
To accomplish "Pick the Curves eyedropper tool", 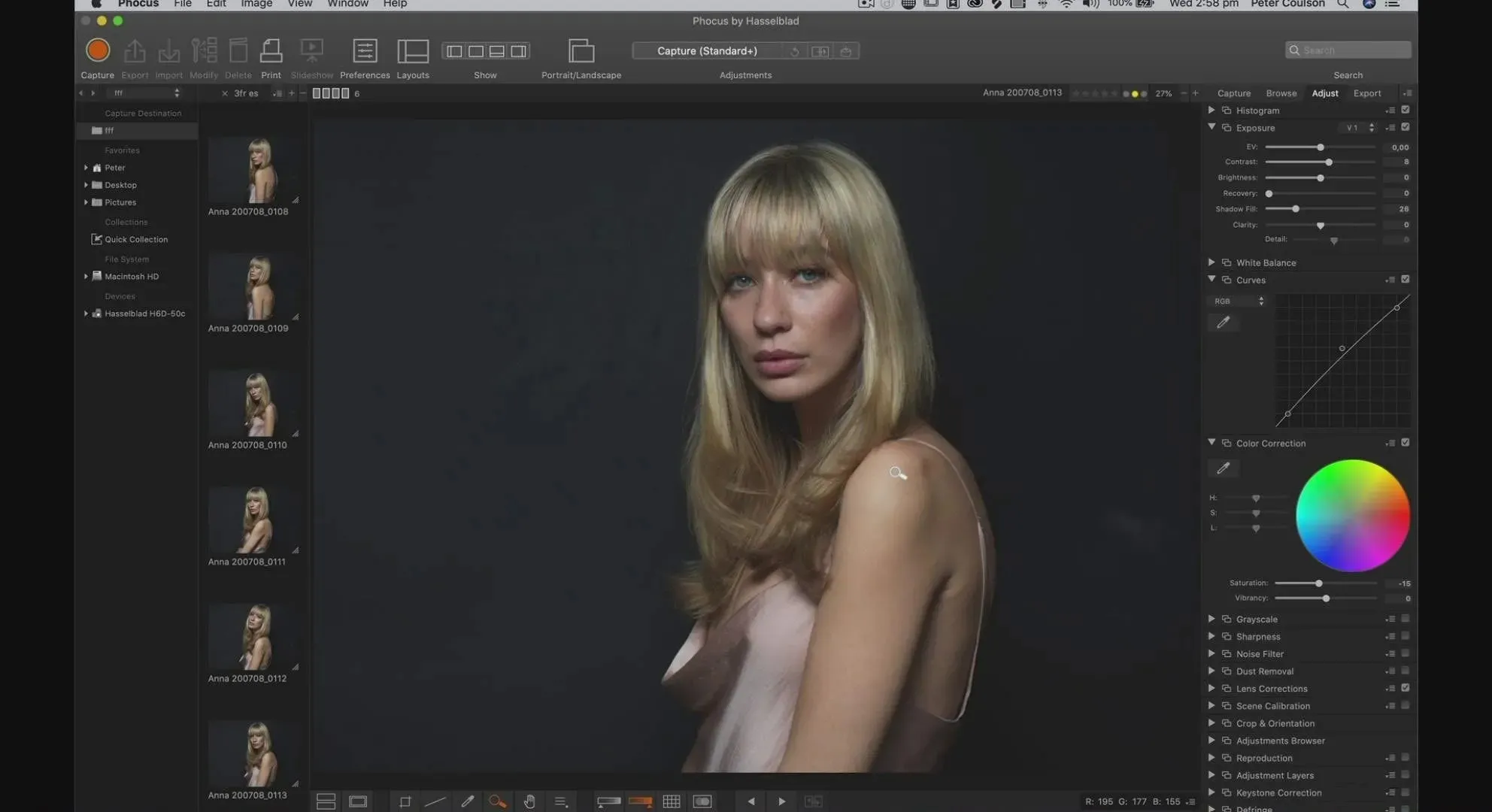I will (1224, 323).
